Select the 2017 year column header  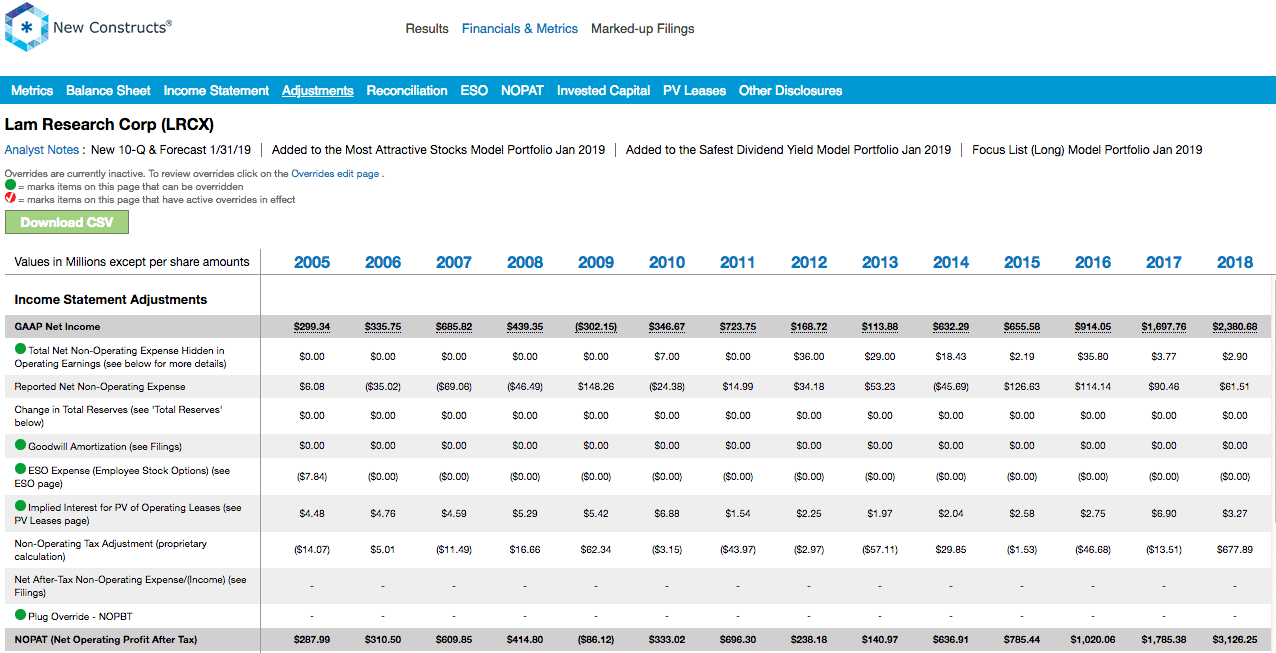pyautogui.click(x=1164, y=262)
